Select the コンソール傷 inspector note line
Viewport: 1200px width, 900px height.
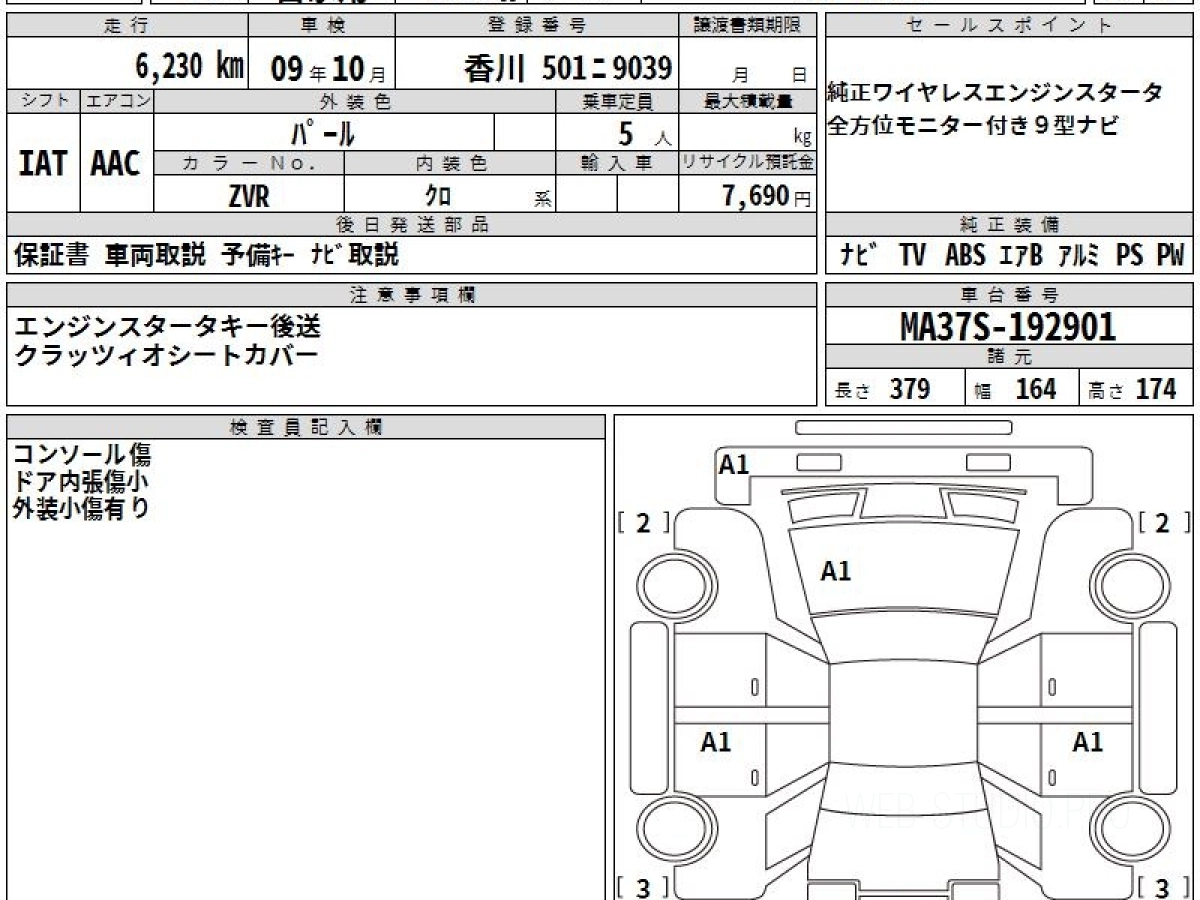82,455
